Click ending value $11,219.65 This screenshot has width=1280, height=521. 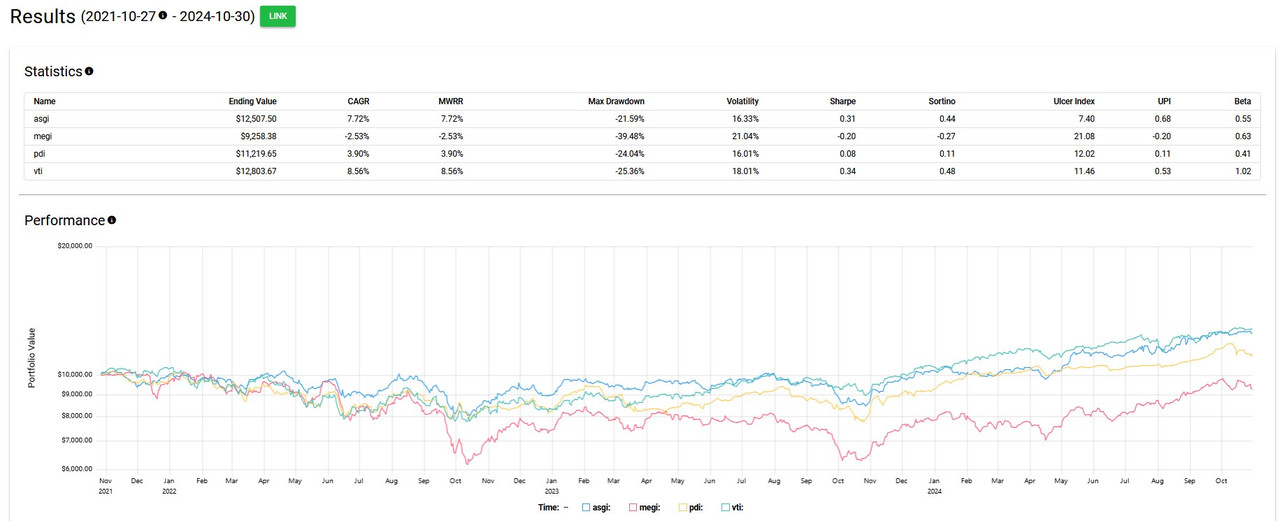click(x=256, y=154)
